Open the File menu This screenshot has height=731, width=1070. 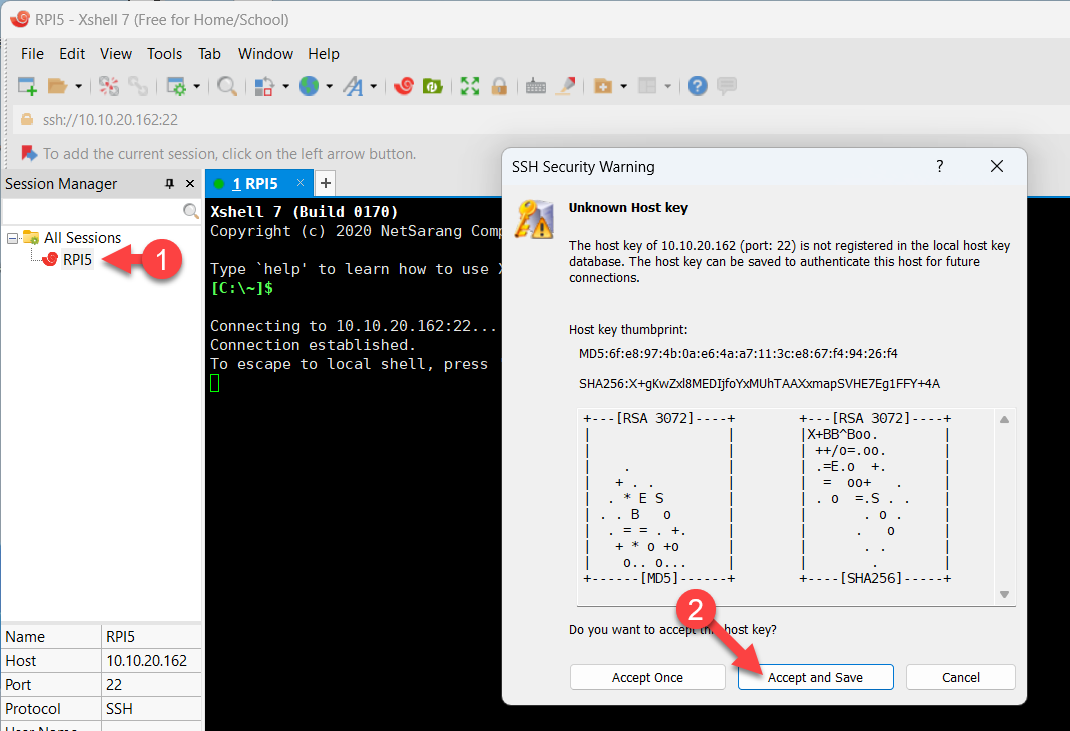(32, 54)
